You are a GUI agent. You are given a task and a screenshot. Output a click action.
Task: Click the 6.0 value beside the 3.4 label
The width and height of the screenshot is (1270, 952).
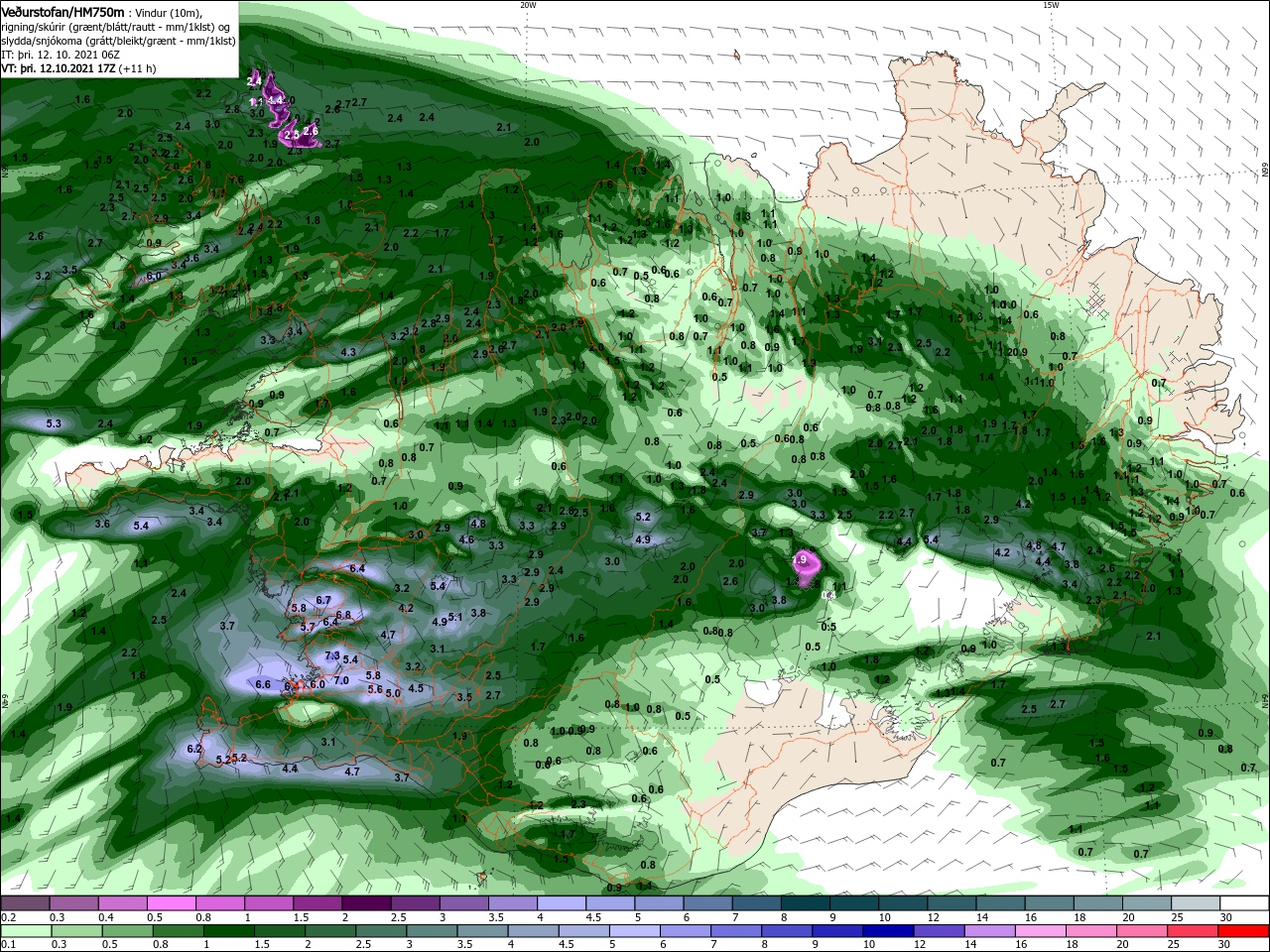coord(154,276)
